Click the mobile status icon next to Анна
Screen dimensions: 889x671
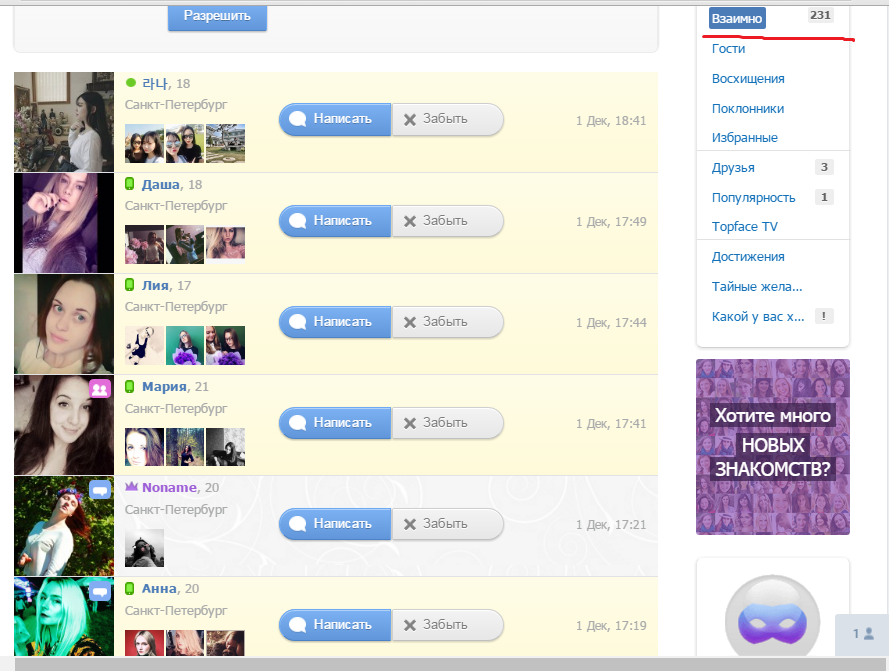[129, 588]
